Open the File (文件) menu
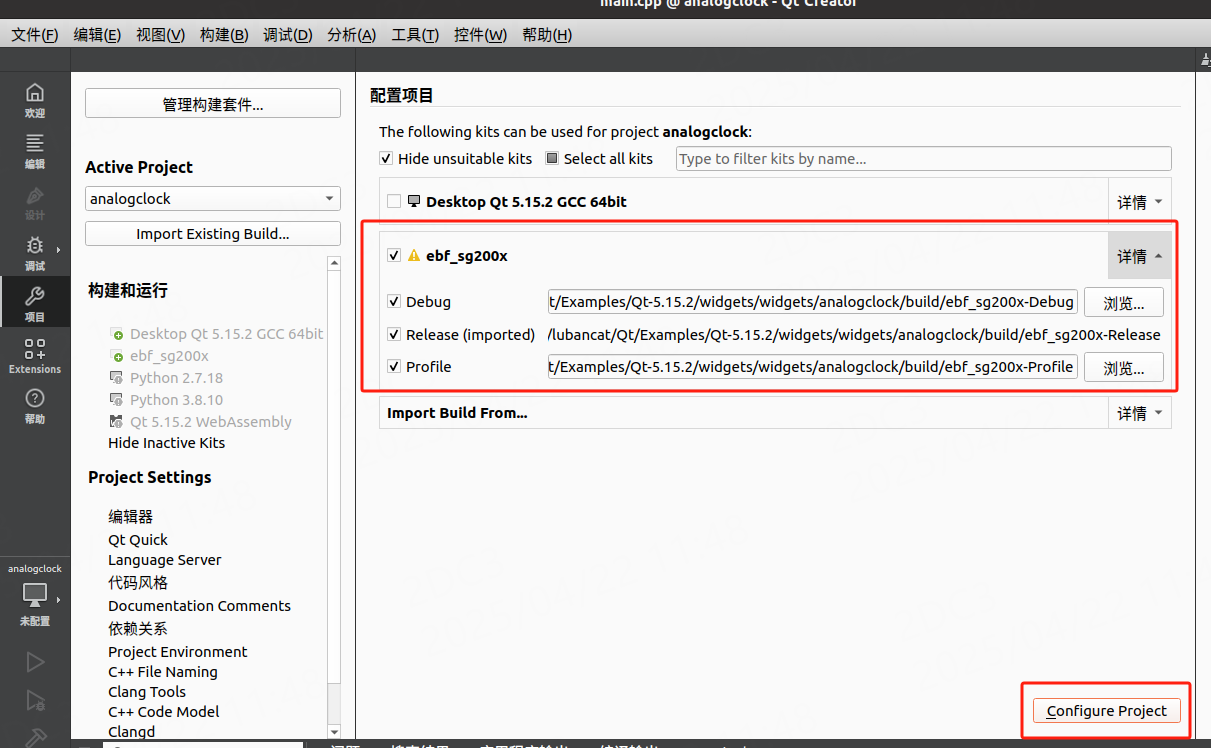Screen dimensions: 1211x748 [35, 35]
